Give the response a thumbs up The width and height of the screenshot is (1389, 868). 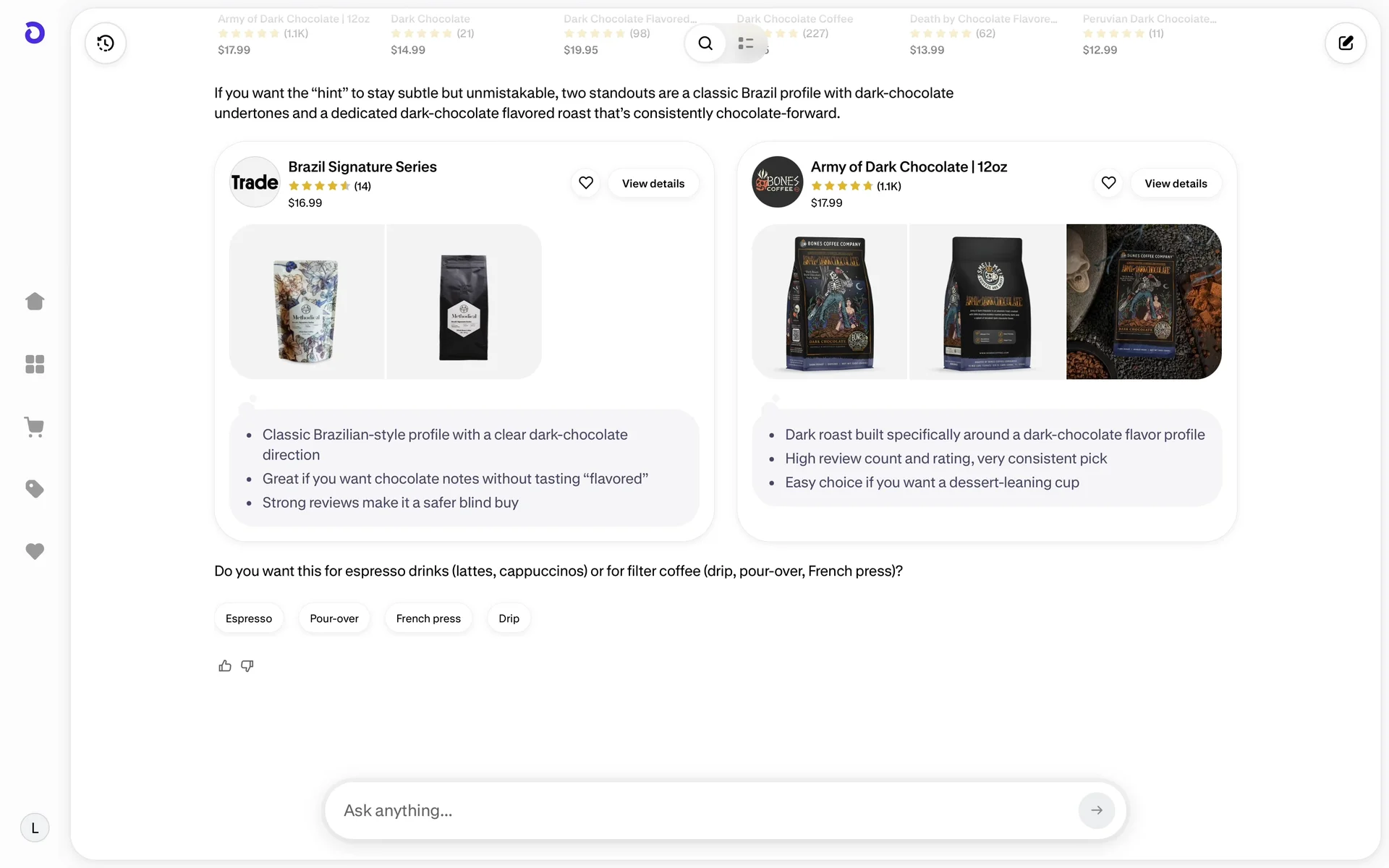(x=225, y=666)
